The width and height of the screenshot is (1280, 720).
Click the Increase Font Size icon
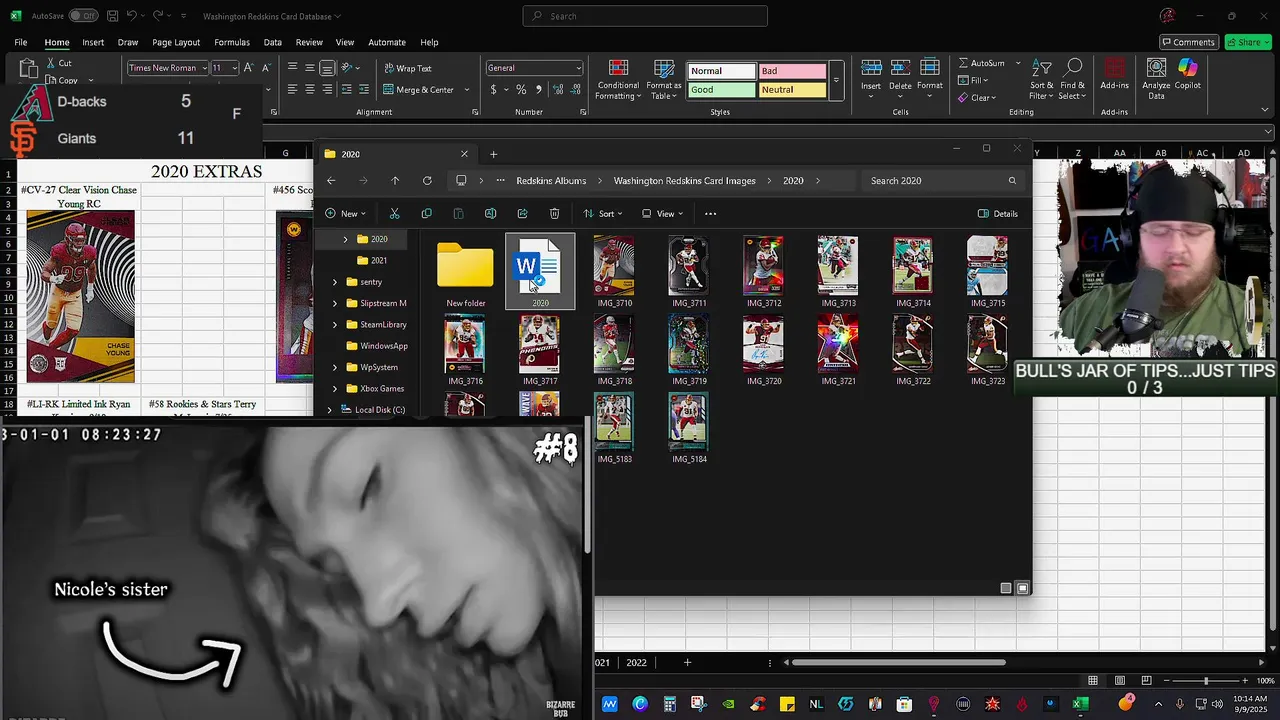point(250,68)
